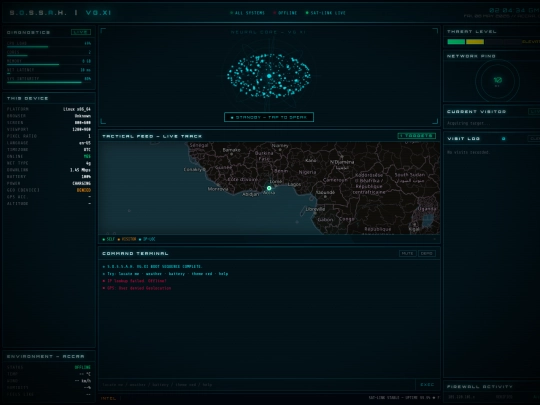Image resolution: width=540 pixels, height=405 pixels.
Task: Click the Lagos label on the map
Action: point(294,184)
